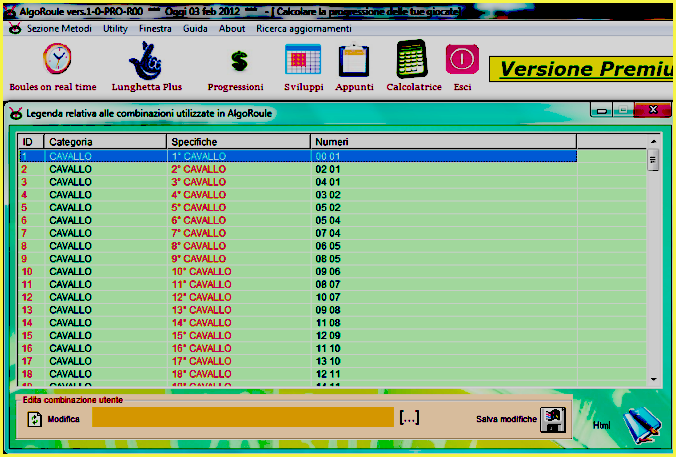Select the 18° CAVALLO row
Image resolution: width=676 pixels, height=457 pixels.
(x=298, y=374)
